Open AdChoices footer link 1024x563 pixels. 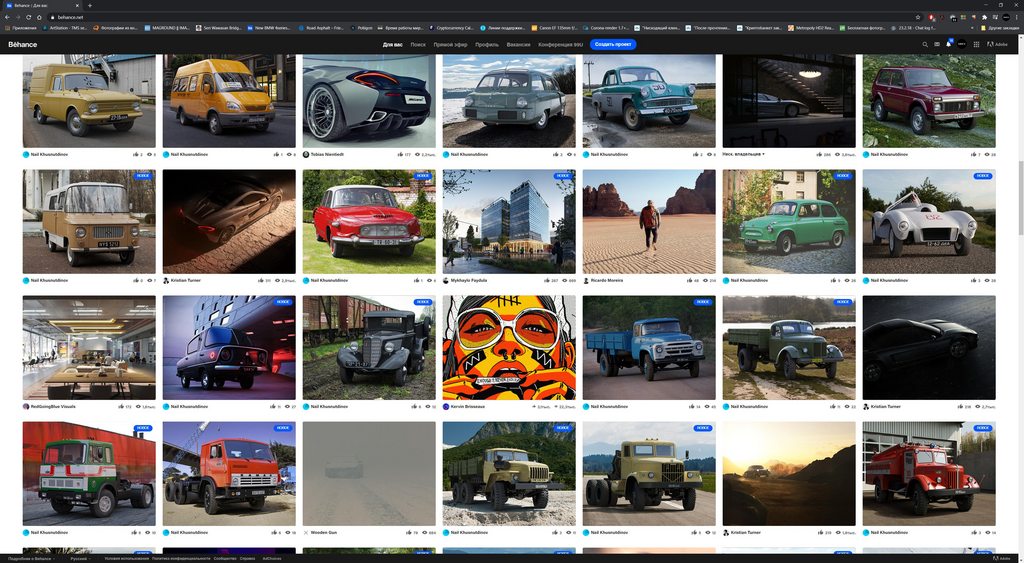(272, 558)
